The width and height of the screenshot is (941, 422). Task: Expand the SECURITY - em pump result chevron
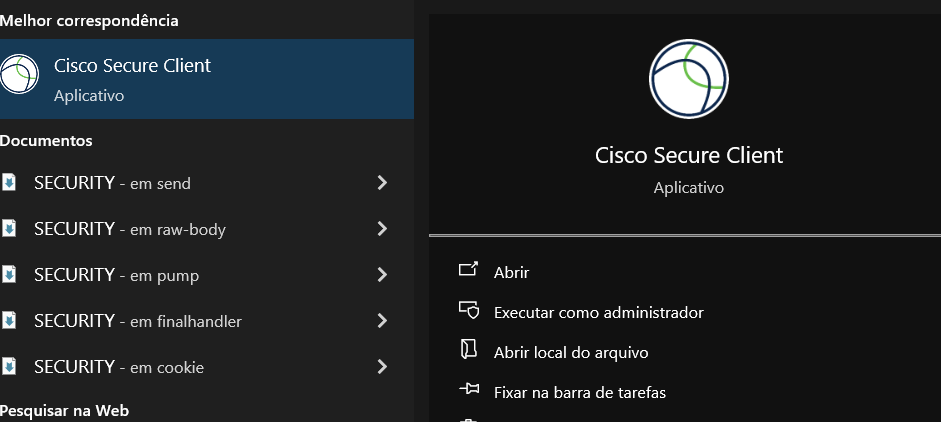(x=382, y=274)
